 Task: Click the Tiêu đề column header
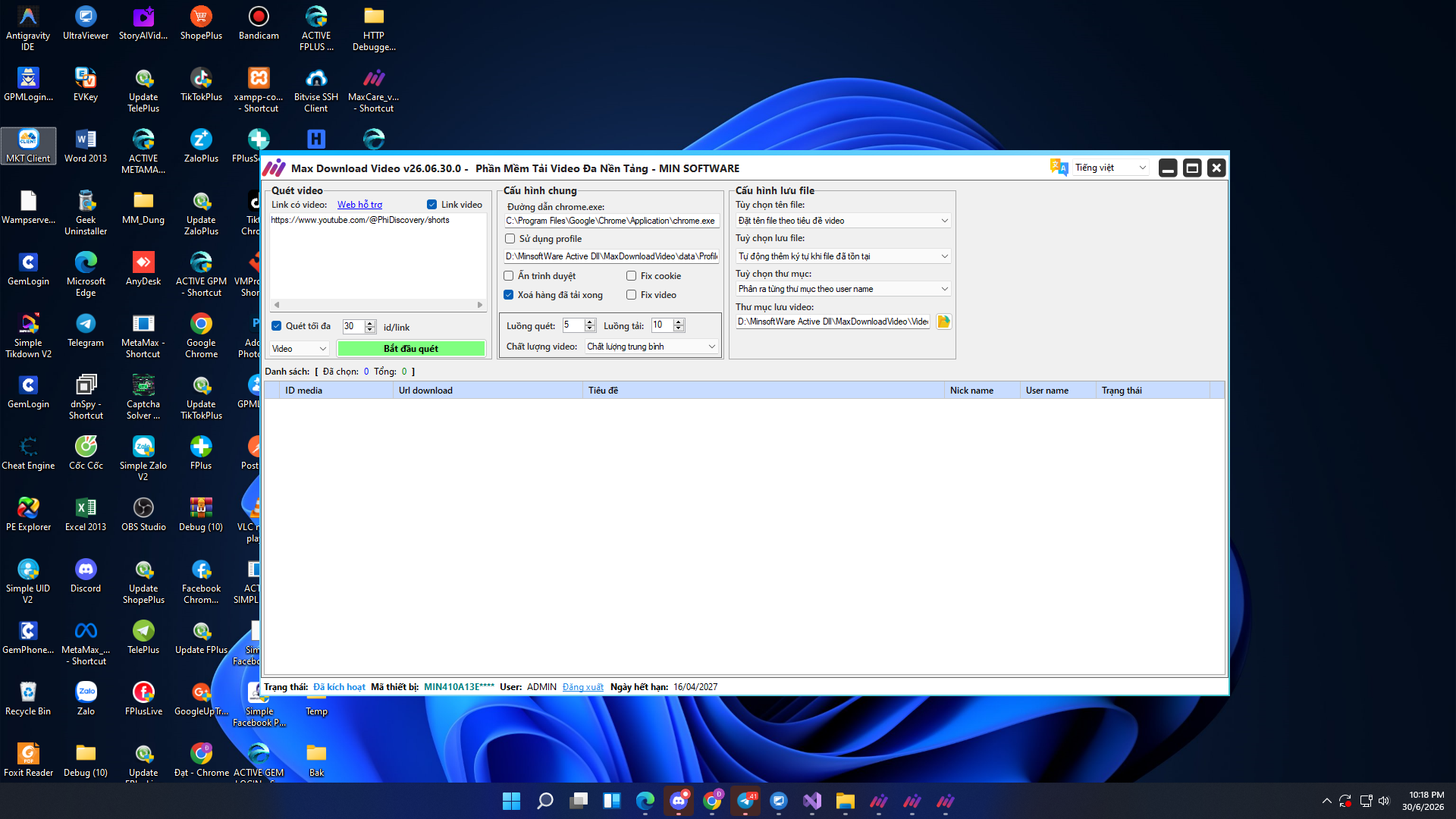(764, 391)
